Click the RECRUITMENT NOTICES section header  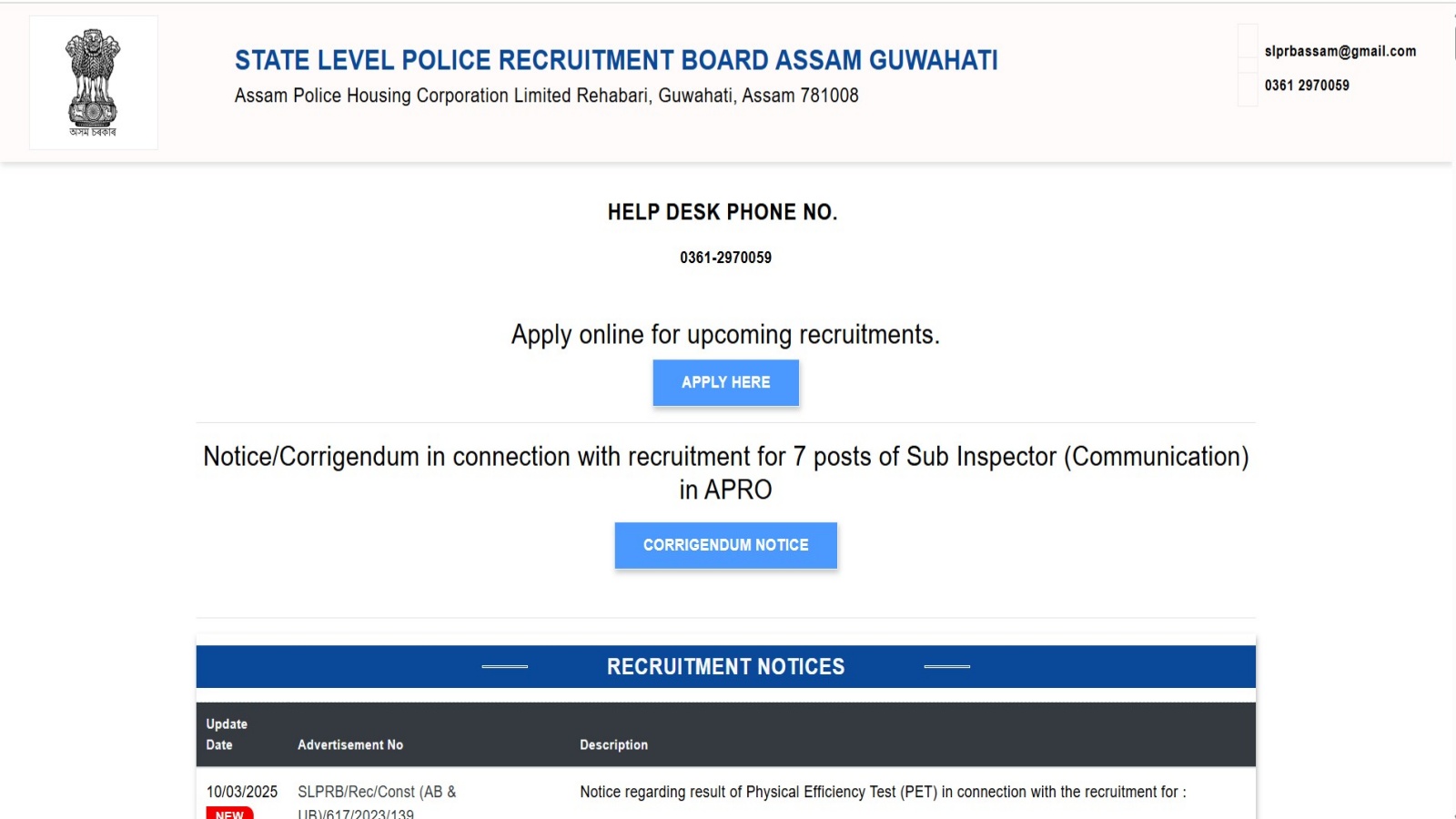point(725,667)
